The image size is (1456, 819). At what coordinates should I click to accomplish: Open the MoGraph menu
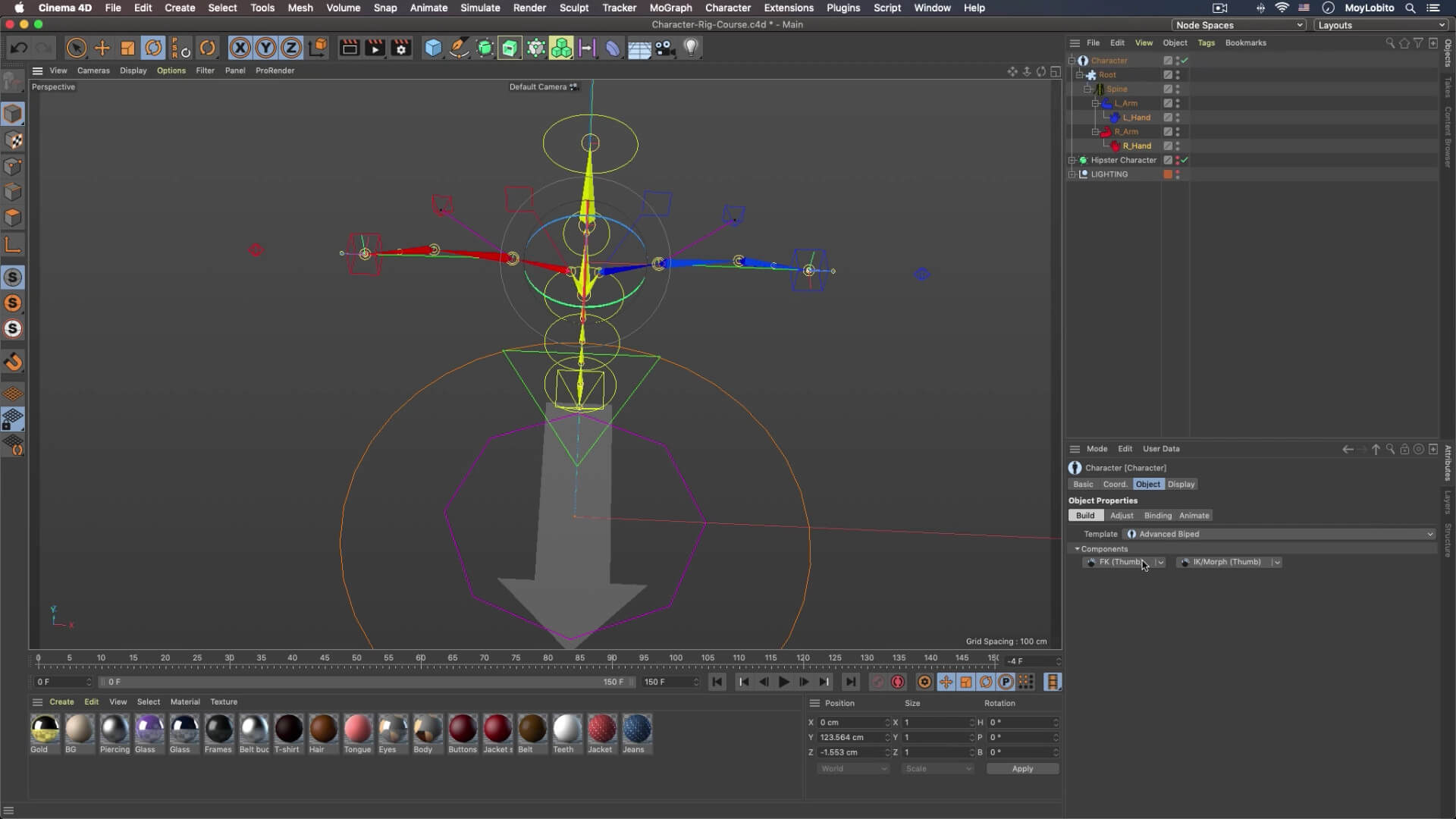(670, 8)
